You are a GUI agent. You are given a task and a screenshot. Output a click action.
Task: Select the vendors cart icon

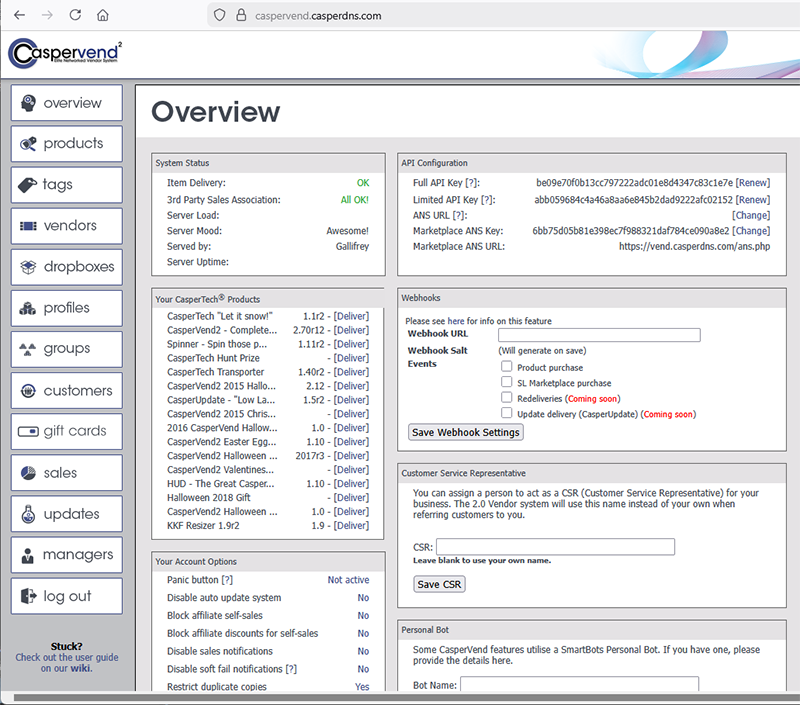[x=28, y=226]
